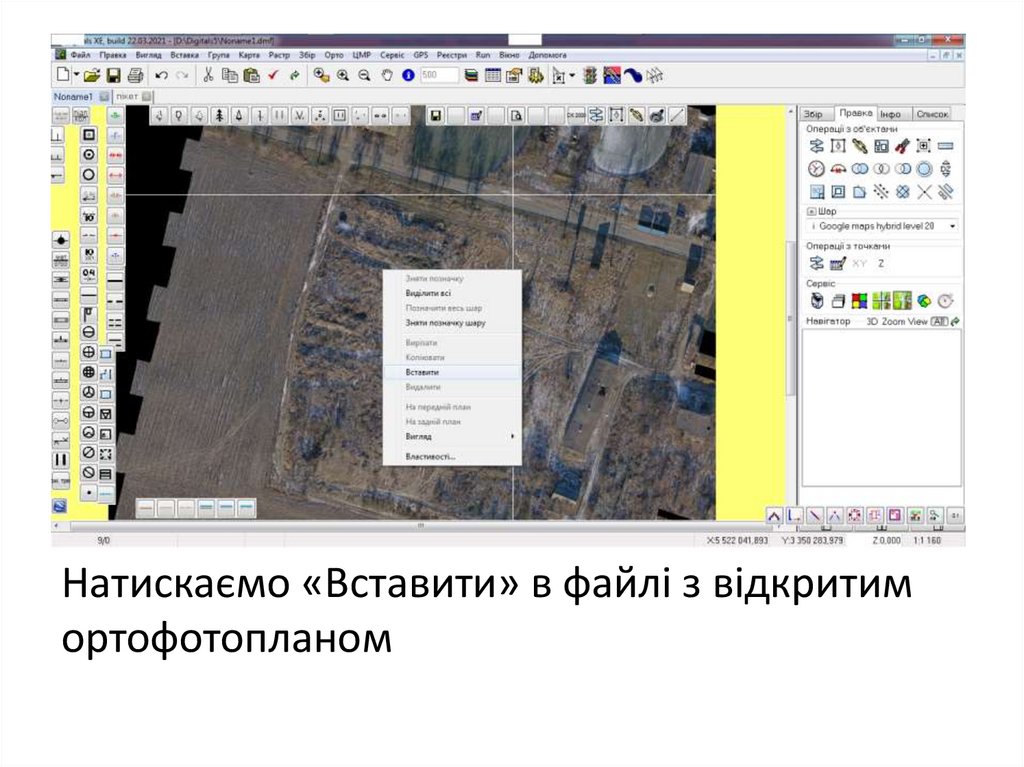Switch to the Список tab
The width and height of the screenshot is (1024, 767).
point(931,114)
